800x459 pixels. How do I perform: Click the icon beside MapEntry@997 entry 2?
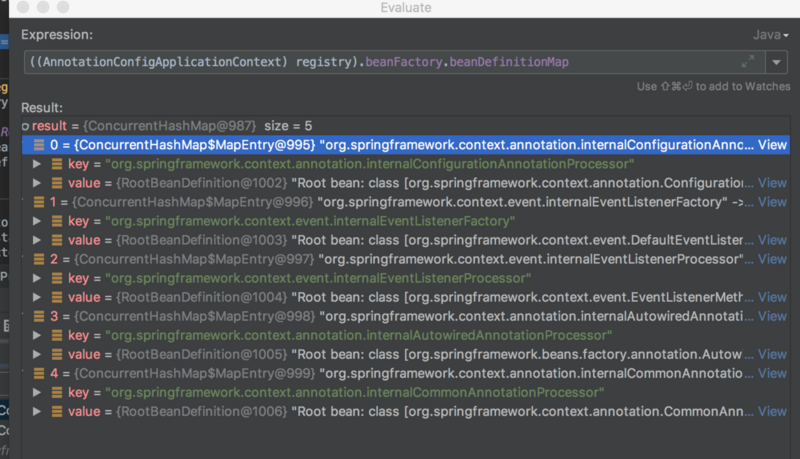pyautogui.click(x=39, y=259)
